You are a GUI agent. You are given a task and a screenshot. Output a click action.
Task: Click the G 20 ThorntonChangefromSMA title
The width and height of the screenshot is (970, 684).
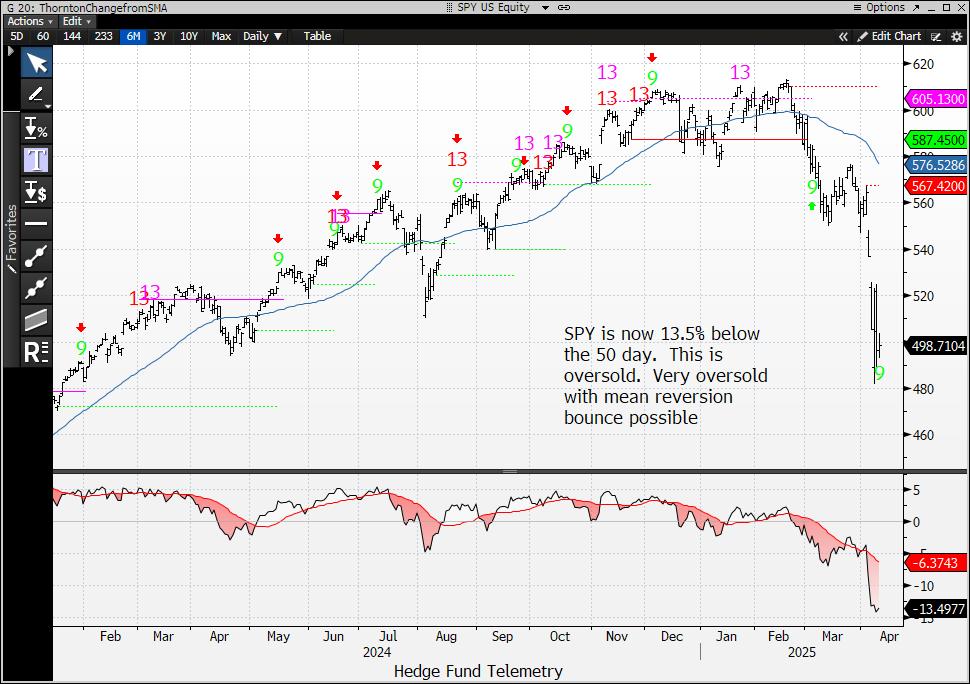tap(87, 8)
